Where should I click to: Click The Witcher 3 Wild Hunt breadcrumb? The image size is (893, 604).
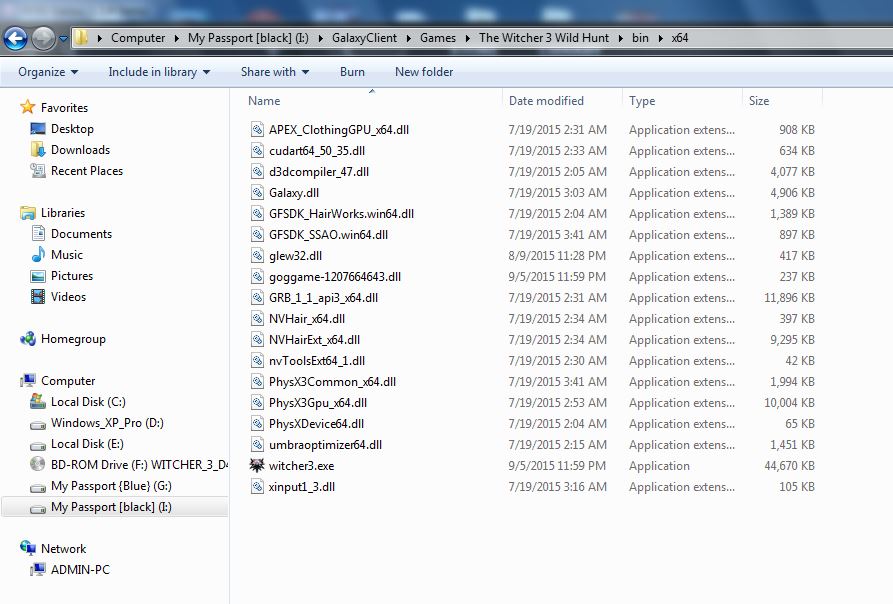click(544, 38)
